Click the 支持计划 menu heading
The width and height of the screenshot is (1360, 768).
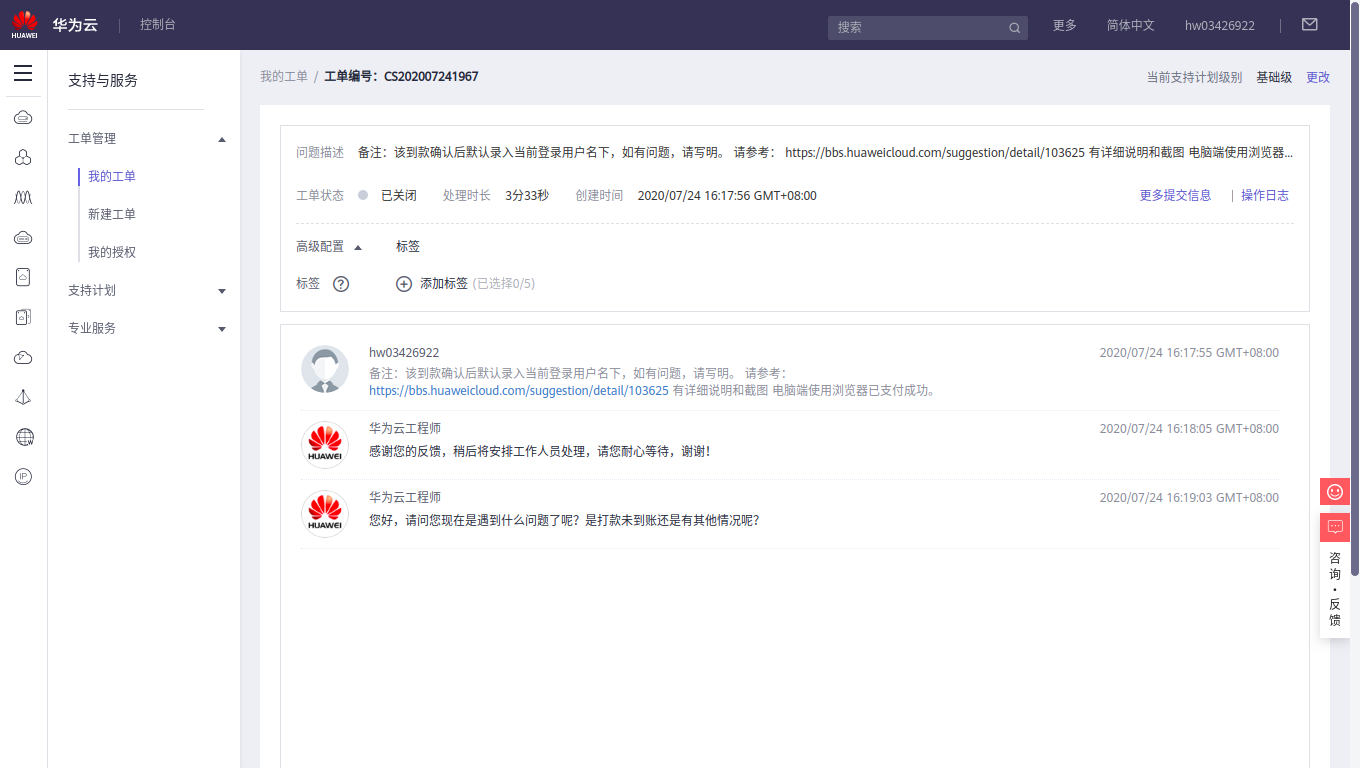(x=92, y=290)
